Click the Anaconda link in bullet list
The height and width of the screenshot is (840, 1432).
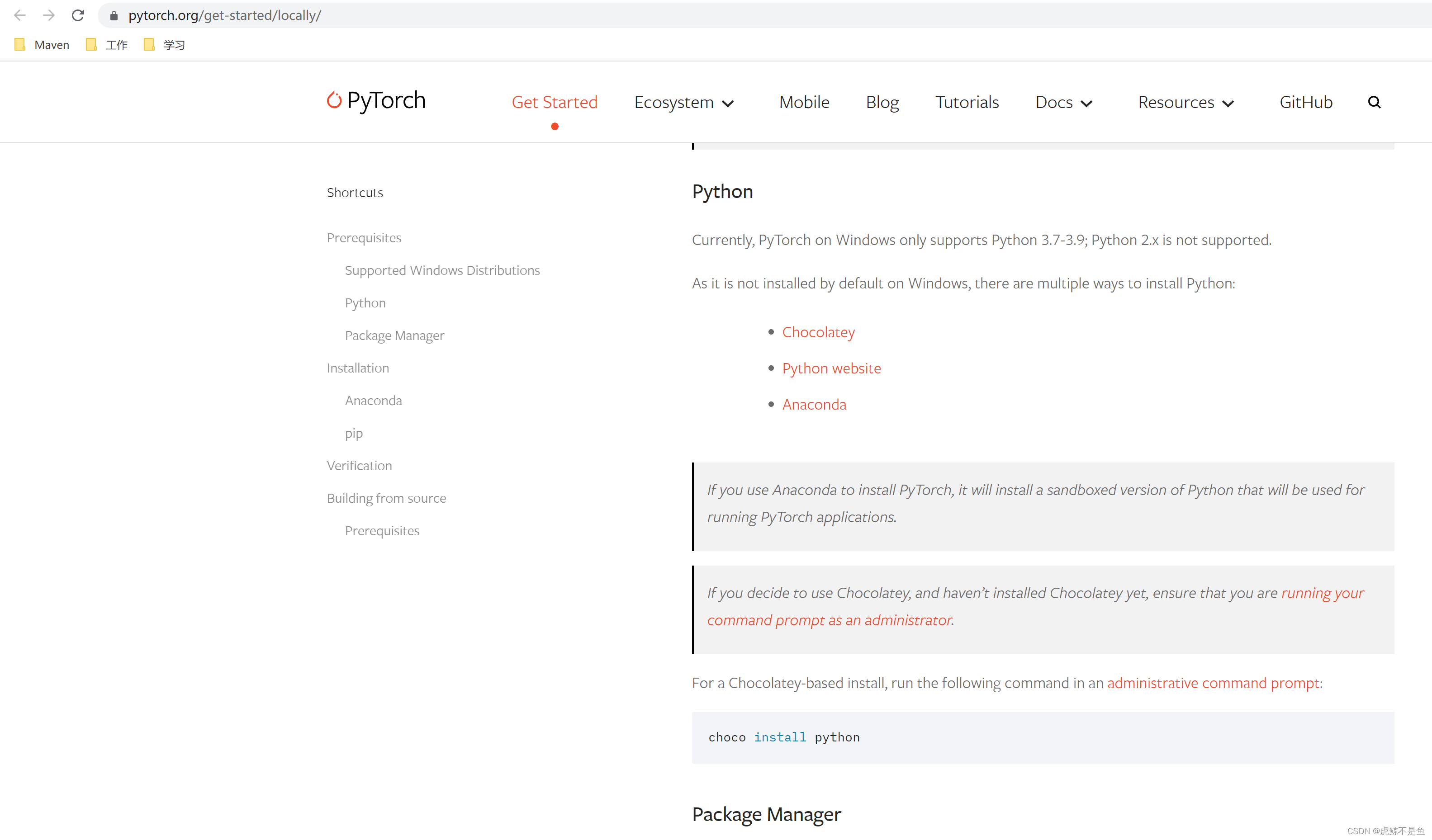(x=814, y=404)
